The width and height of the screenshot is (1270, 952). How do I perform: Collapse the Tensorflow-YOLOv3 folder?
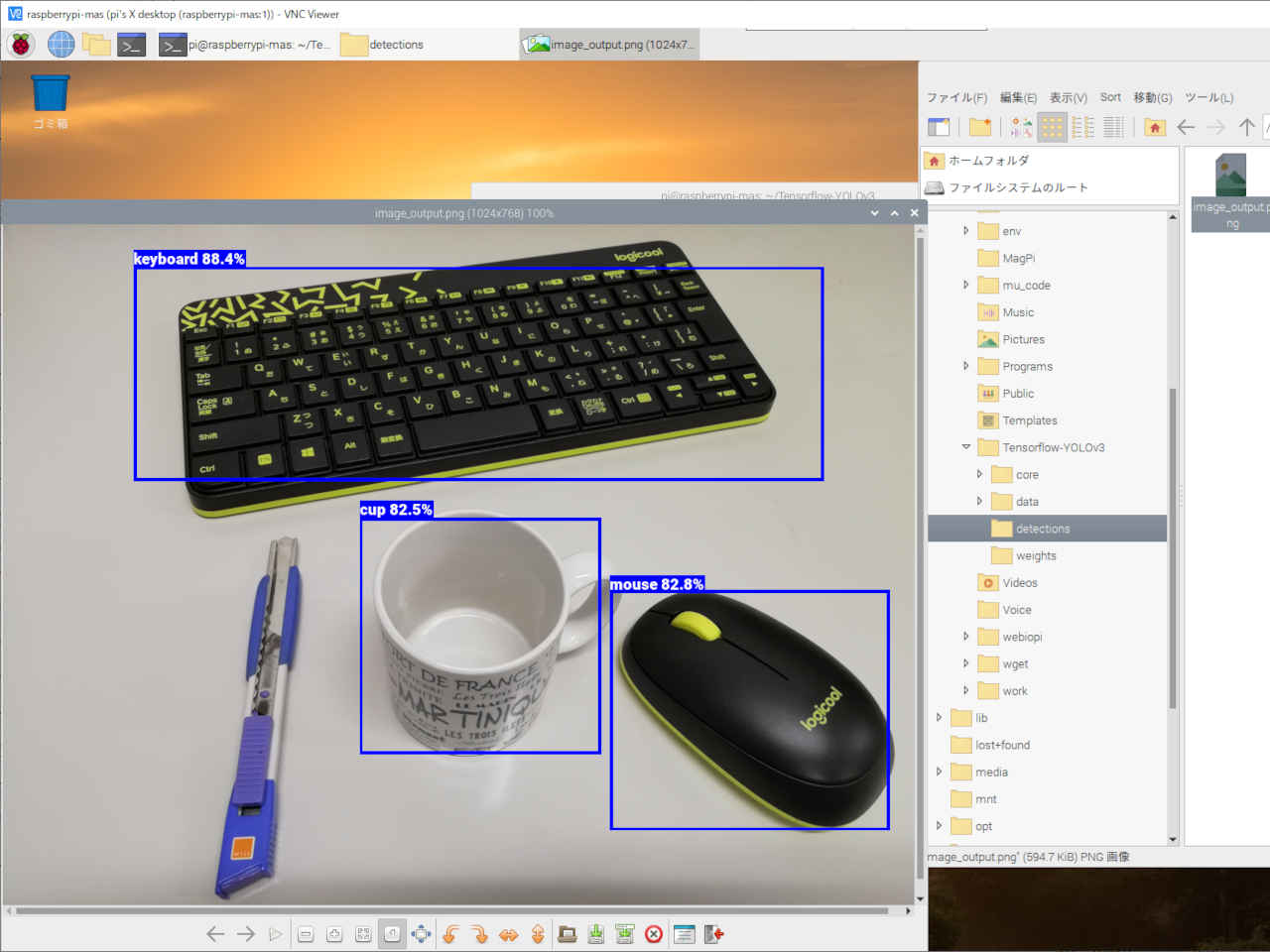pyautogui.click(x=966, y=447)
